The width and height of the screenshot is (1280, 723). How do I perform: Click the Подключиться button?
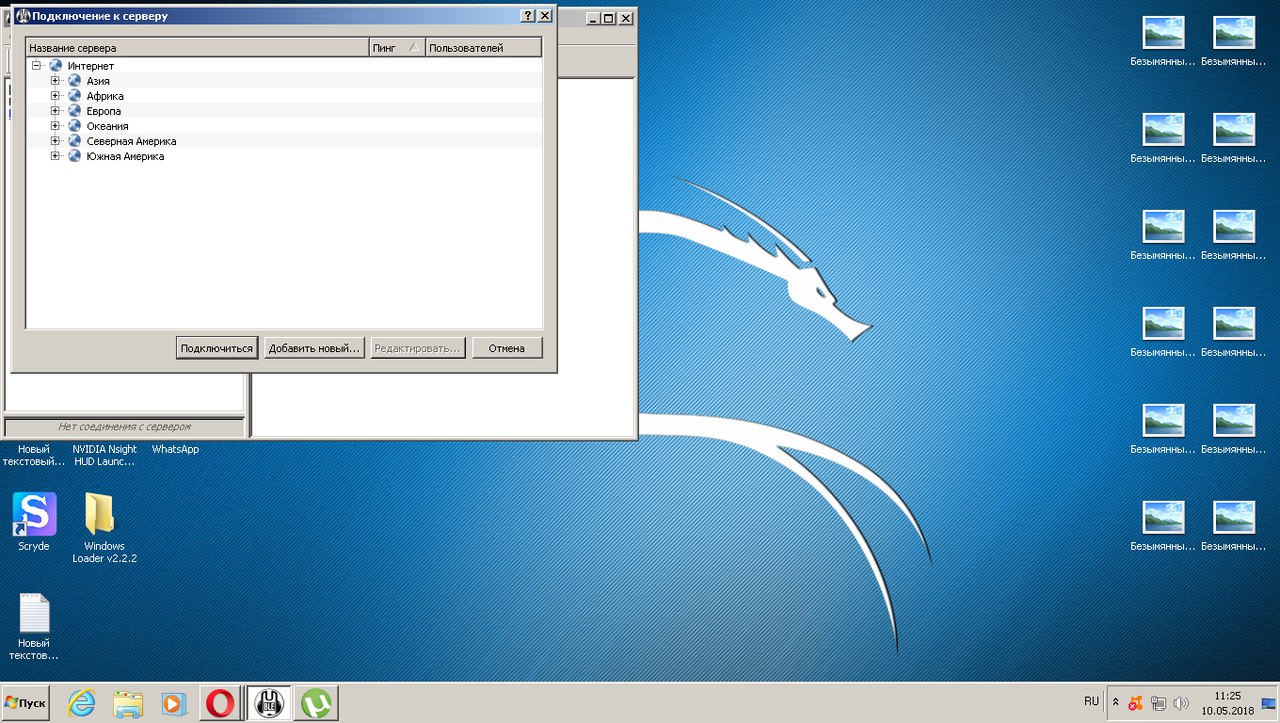tap(216, 348)
